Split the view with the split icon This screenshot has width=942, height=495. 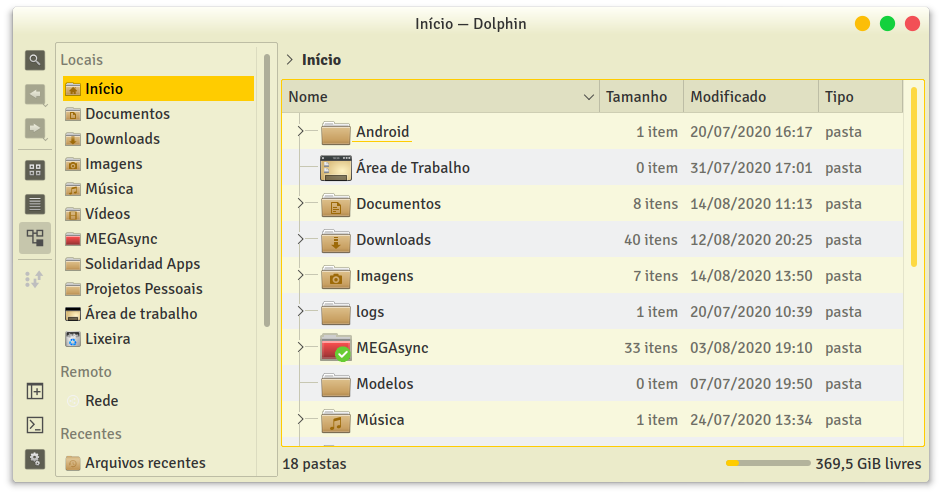[35, 392]
